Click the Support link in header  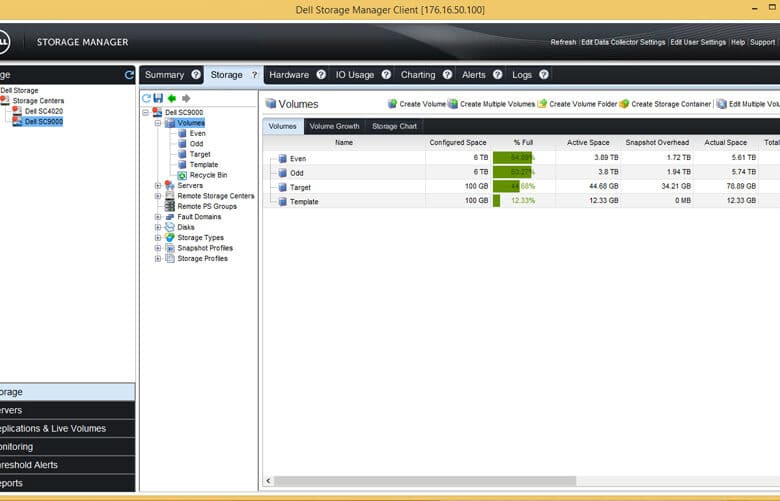click(763, 42)
